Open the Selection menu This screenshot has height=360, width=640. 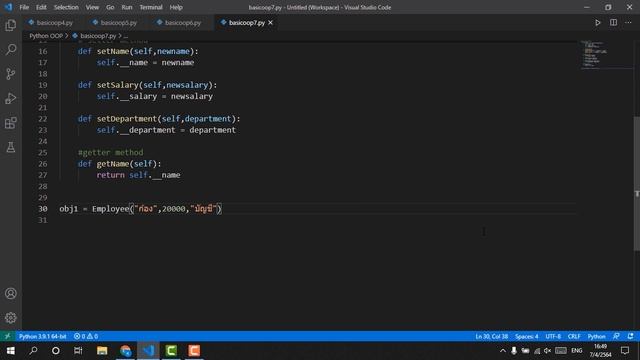(x=66, y=7)
